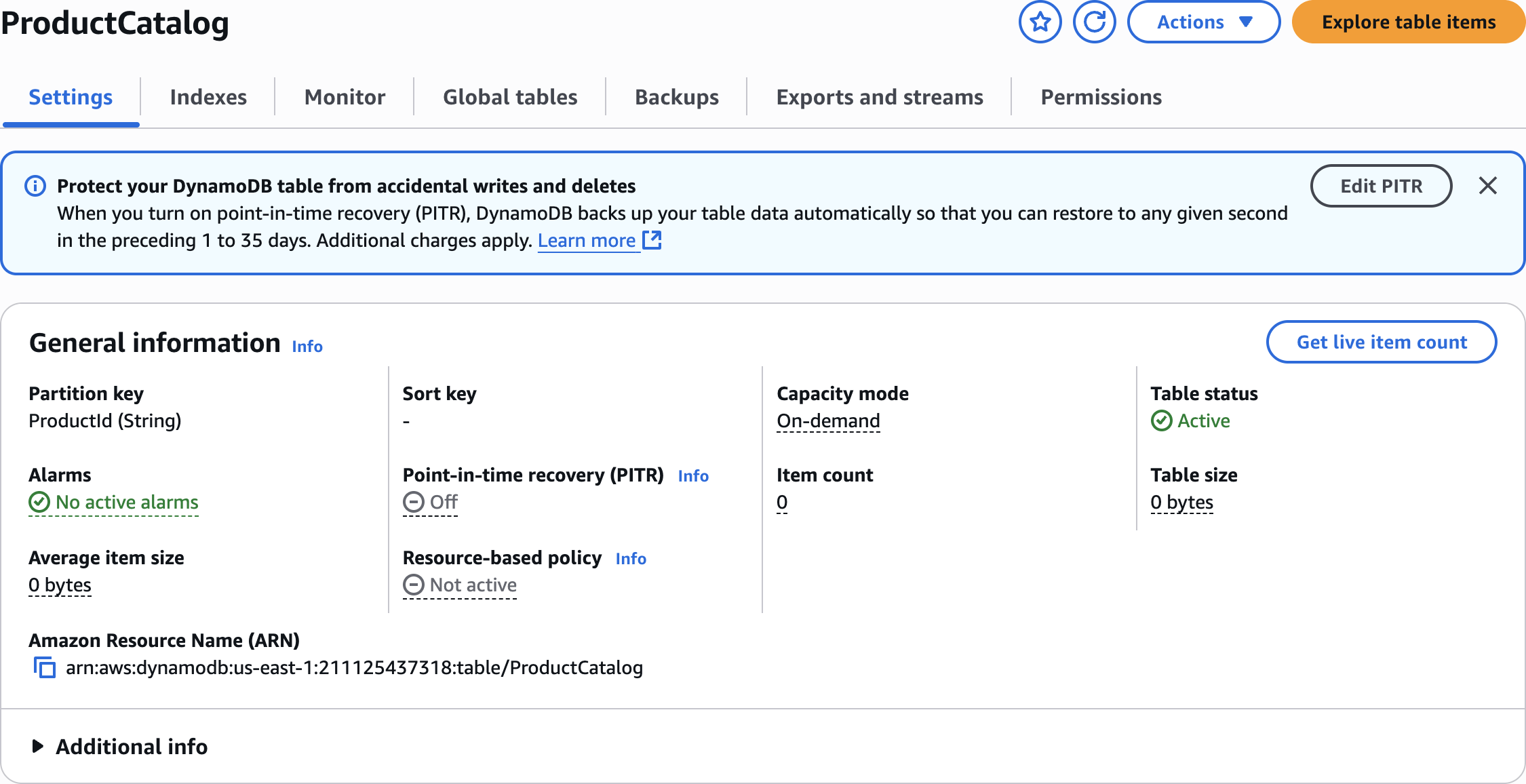Open the Backups tab
1526x784 pixels.
pyautogui.click(x=676, y=97)
